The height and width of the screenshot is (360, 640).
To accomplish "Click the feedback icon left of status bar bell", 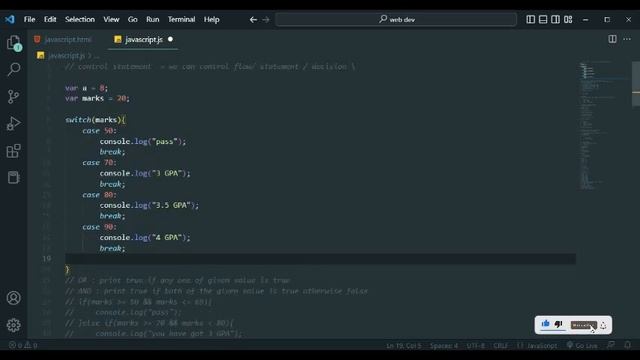I will [611, 345].
